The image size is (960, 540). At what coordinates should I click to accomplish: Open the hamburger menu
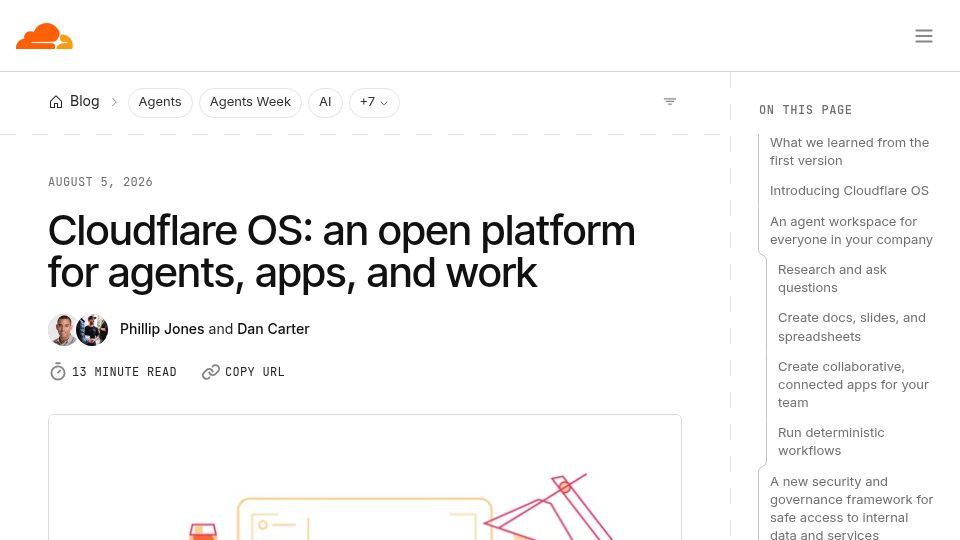tap(924, 36)
